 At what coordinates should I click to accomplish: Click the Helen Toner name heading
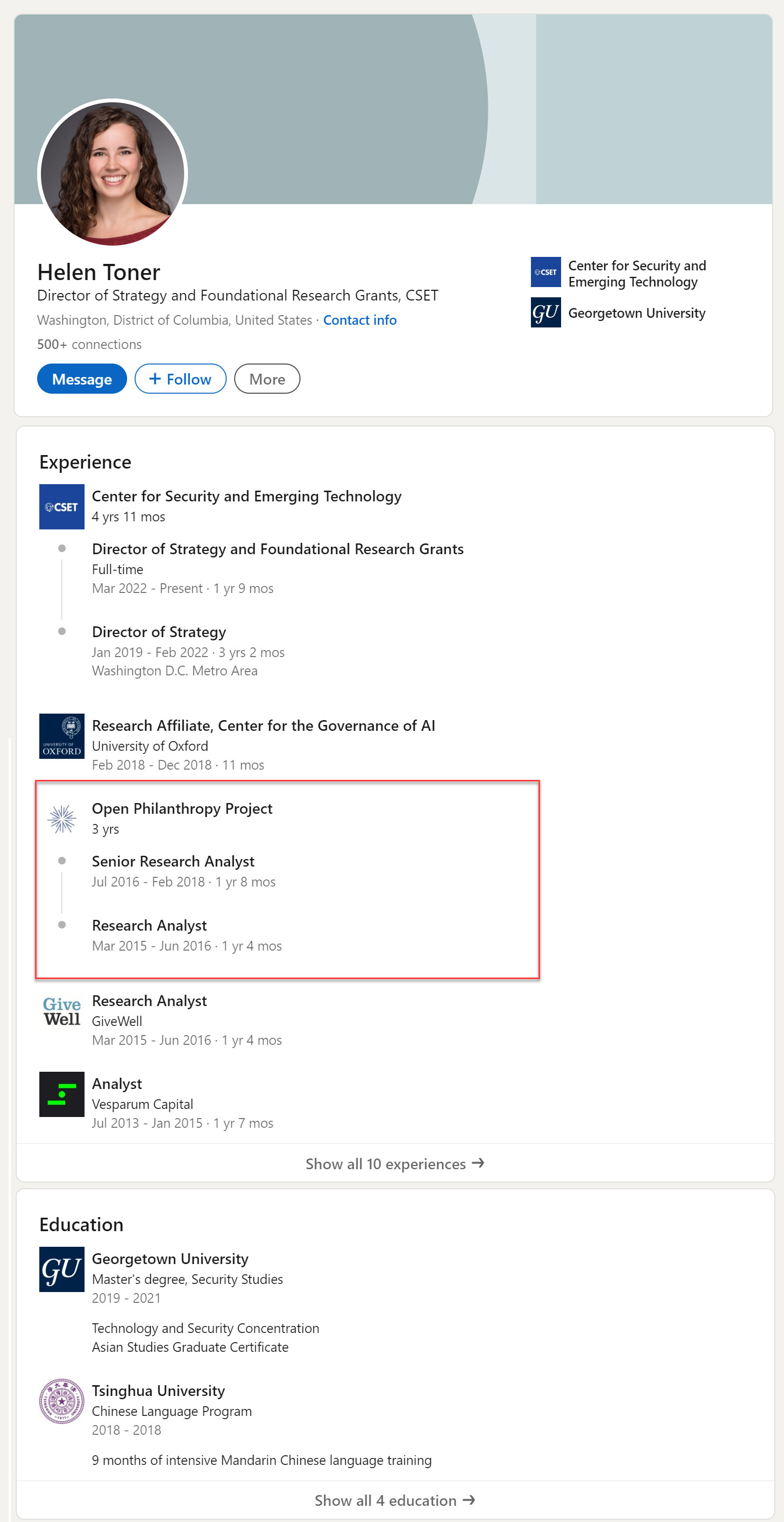point(99,272)
